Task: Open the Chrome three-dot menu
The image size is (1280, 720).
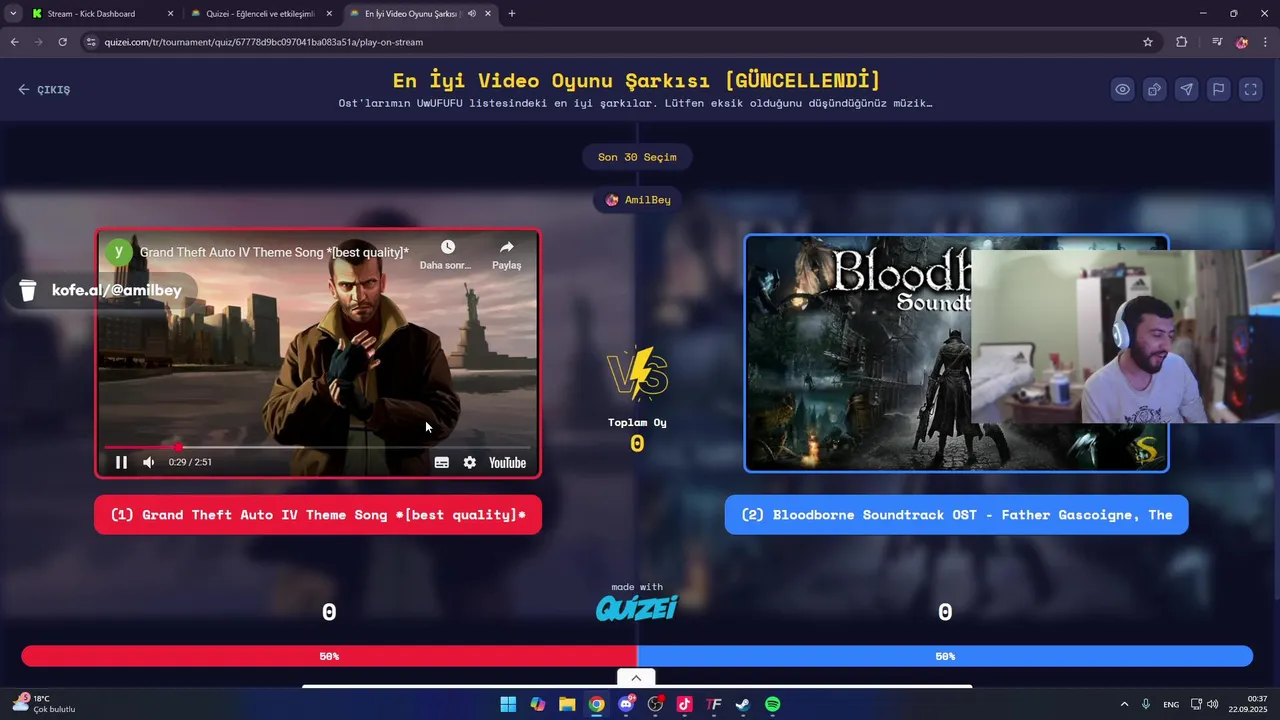Action: click(x=1265, y=42)
